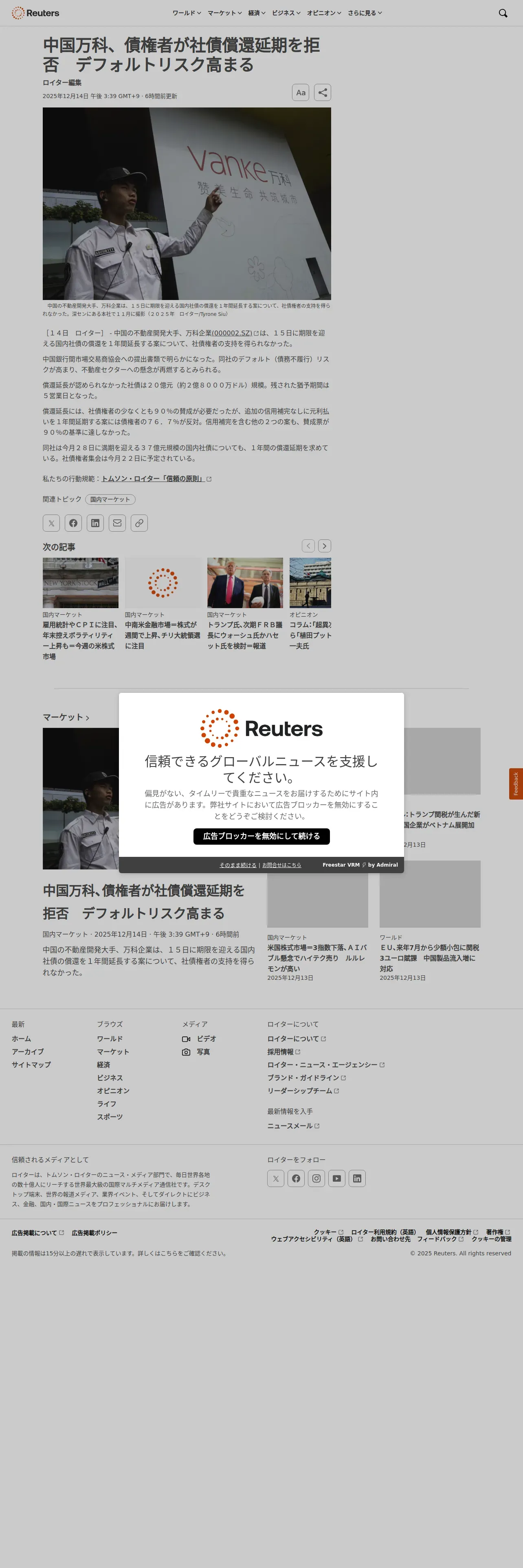Open the search magnifier icon
This screenshot has height=1568, width=523.
point(503,13)
